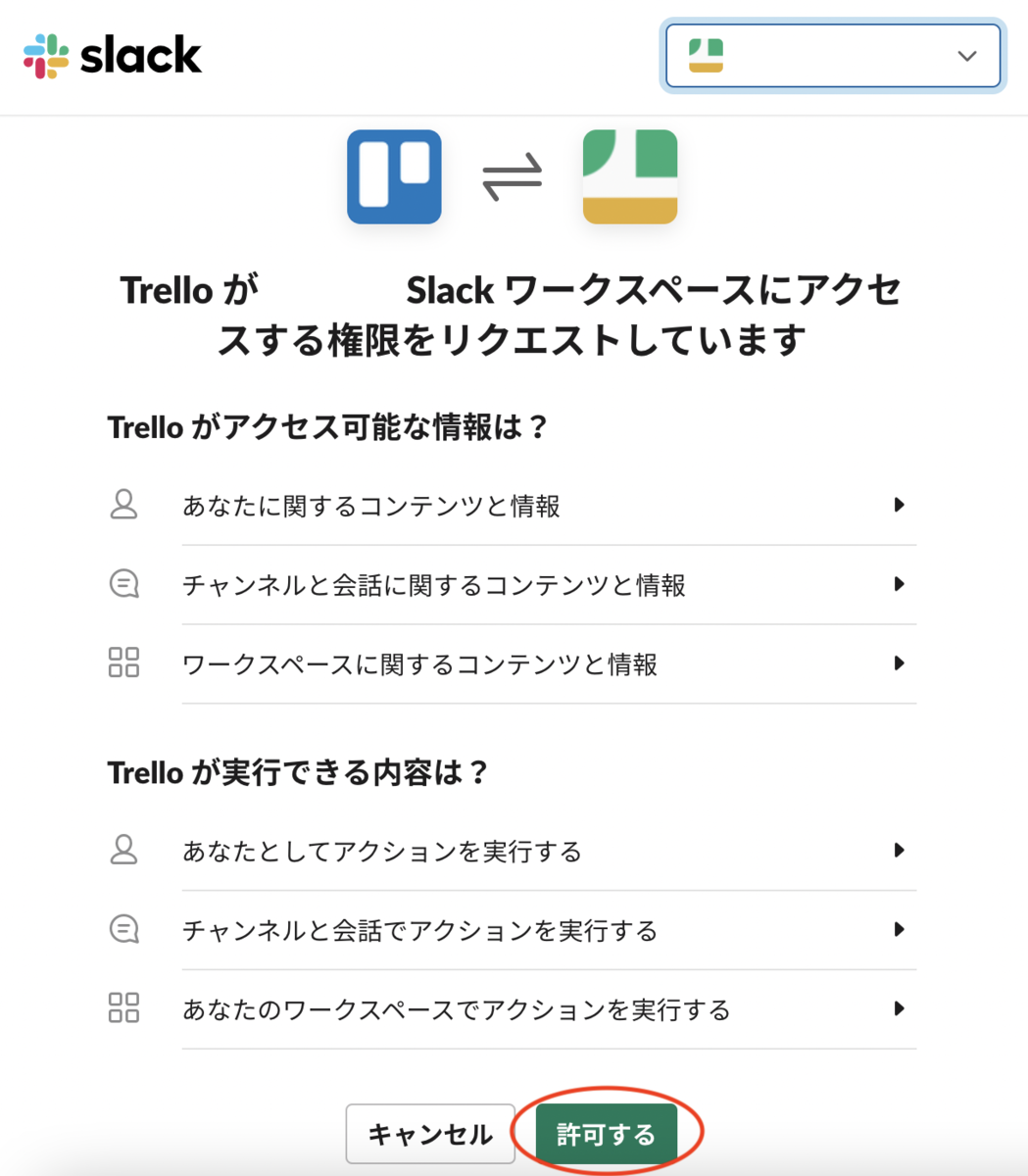Expand あなたとしてアクションを実行する arrow
The height and width of the screenshot is (1176, 1028).
(899, 850)
